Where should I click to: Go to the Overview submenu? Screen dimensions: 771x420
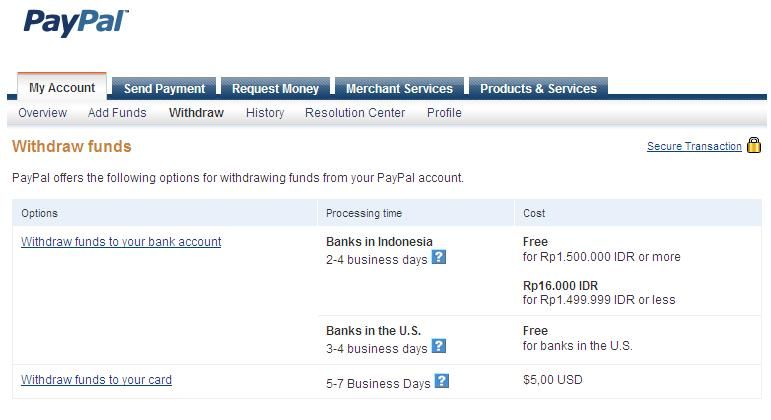pos(42,113)
